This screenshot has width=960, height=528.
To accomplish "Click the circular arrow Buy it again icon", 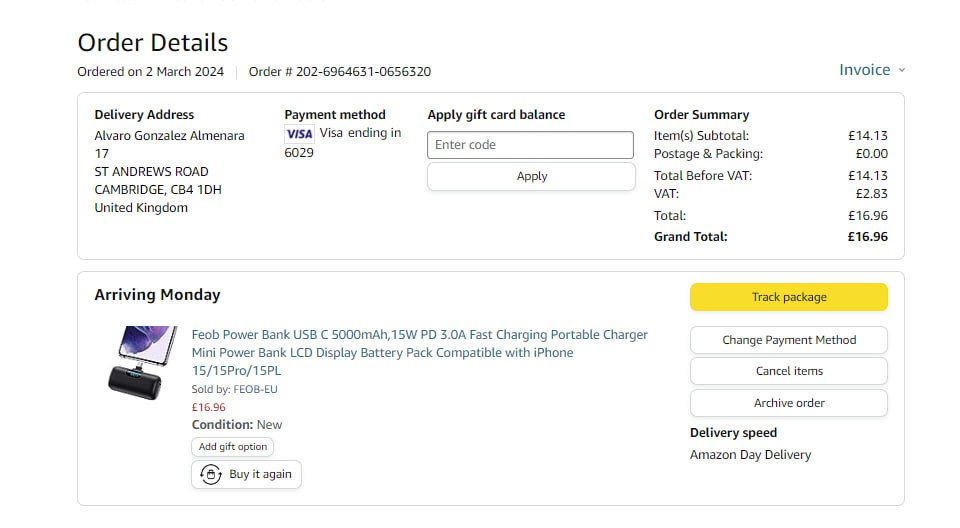I will 211,474.
